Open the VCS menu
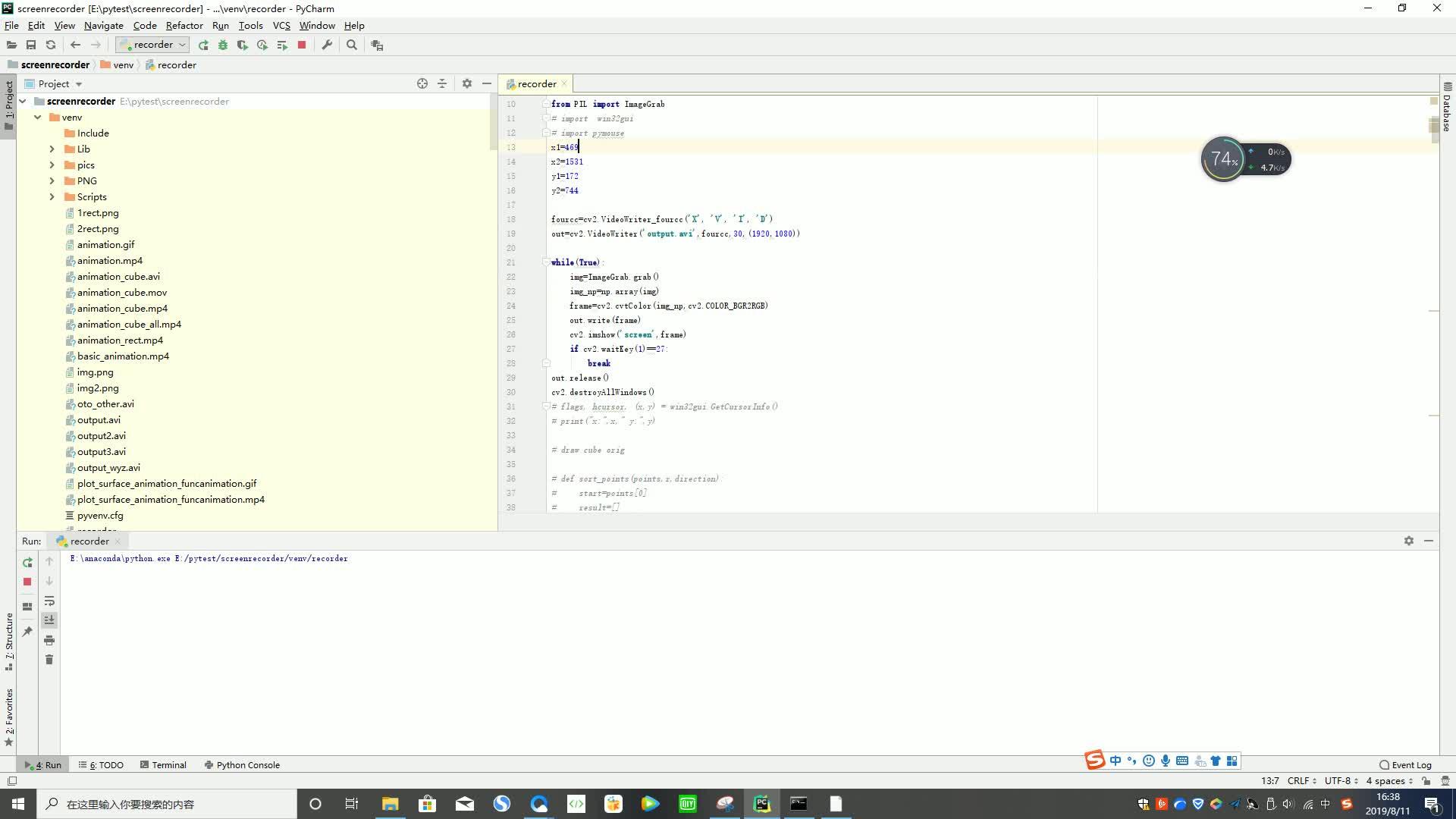Image resolution: width=1456 pixels, height=819 pixels. pos(281,25)
